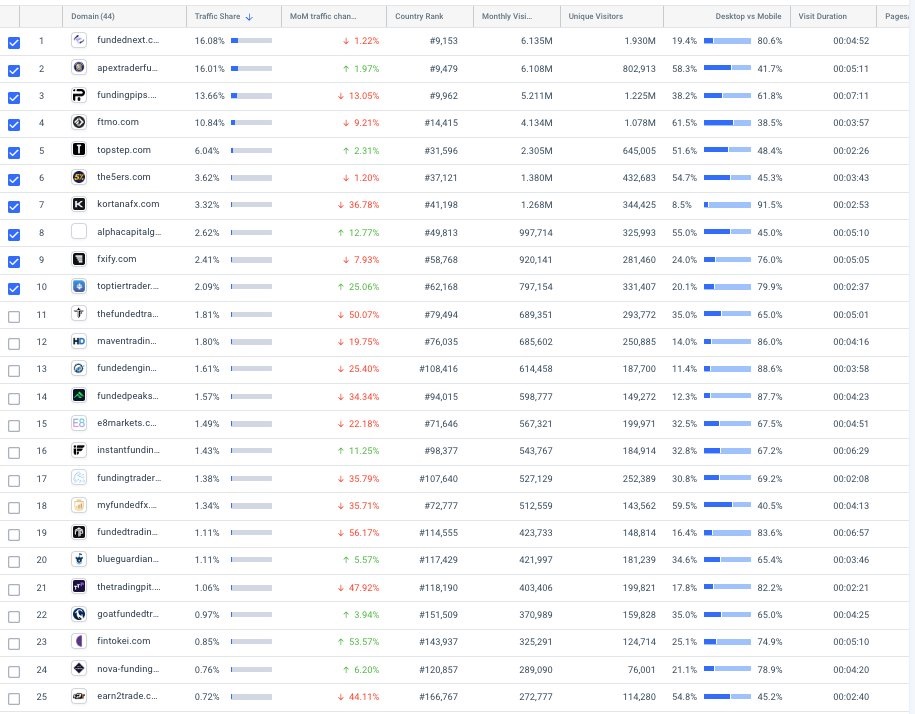Click kortanafx desktop vs mobile bar
The image size is (915, 714).
pyautogui.click(x=727, y=204)
